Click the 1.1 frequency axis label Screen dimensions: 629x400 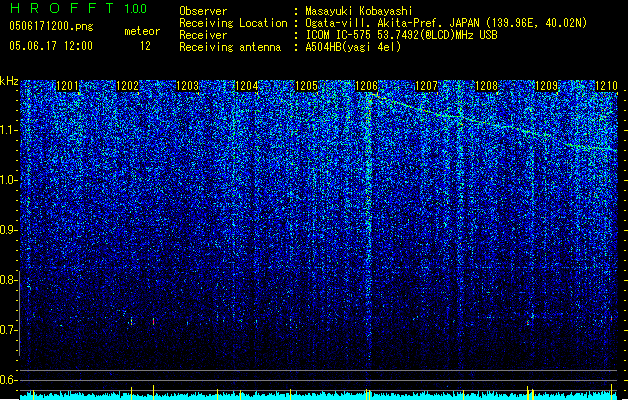[x=9, y=130]
